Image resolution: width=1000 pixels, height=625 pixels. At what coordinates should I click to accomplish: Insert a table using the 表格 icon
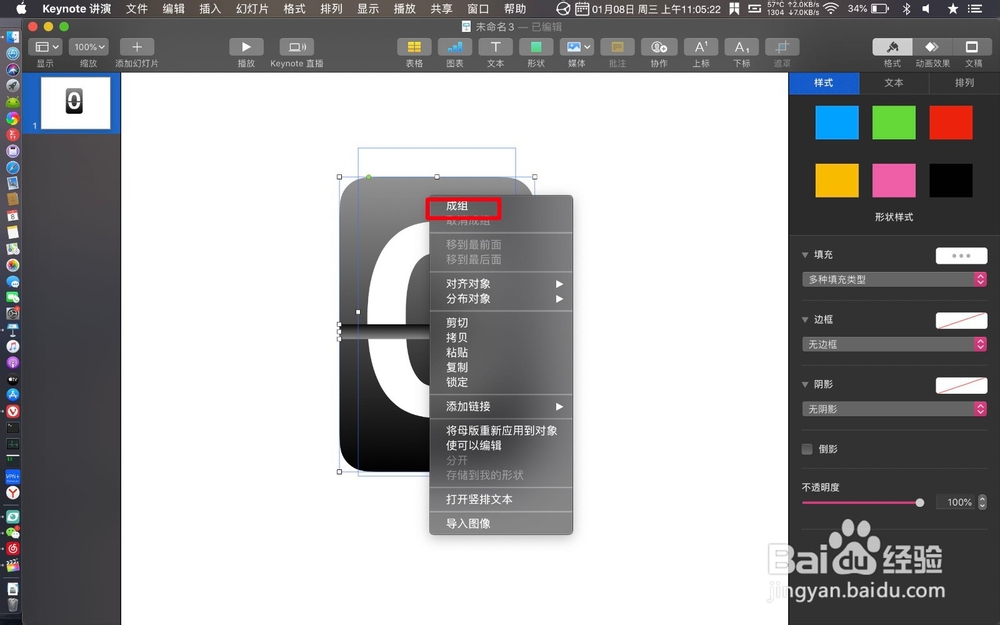click(x=414, y=46)
